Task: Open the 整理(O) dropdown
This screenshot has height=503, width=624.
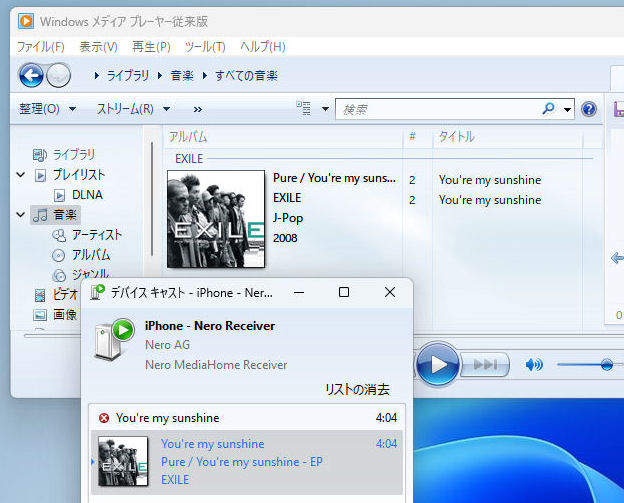Action: (47, 109)
